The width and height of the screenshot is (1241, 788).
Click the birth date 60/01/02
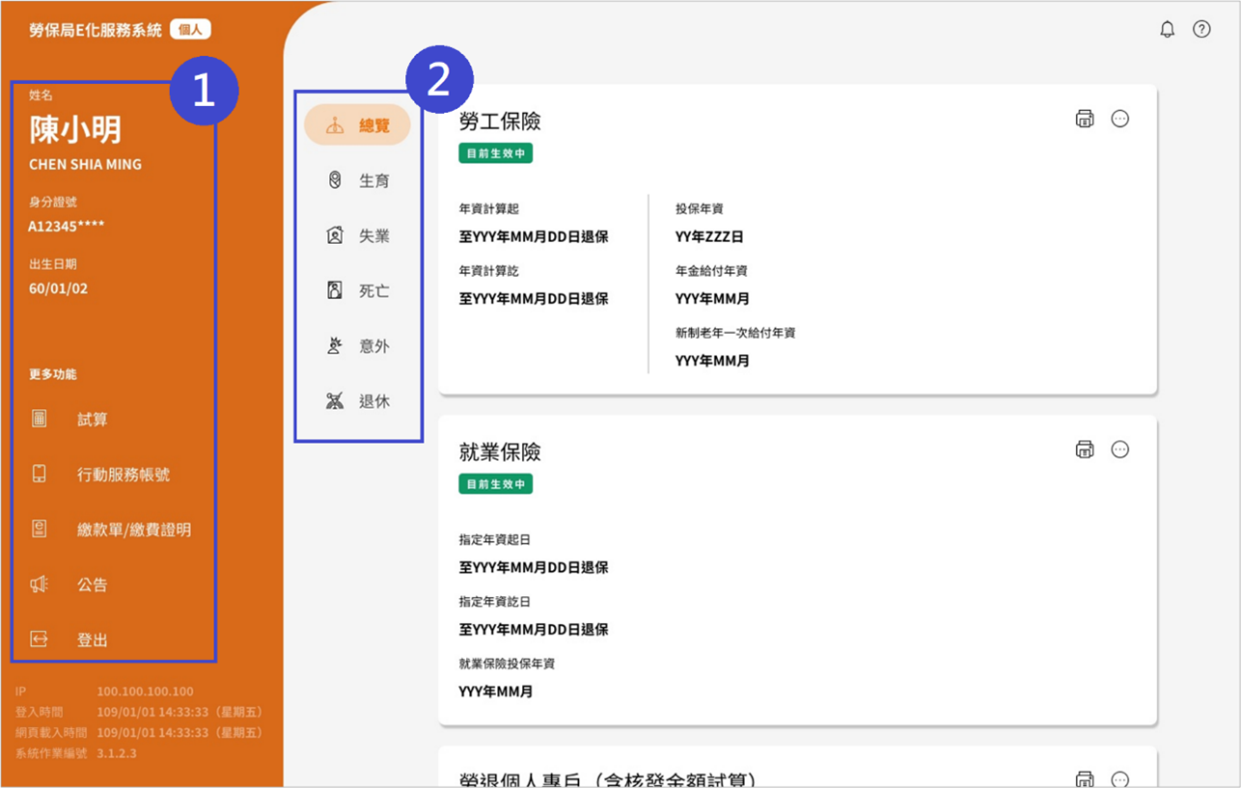(x=58, y=289)
